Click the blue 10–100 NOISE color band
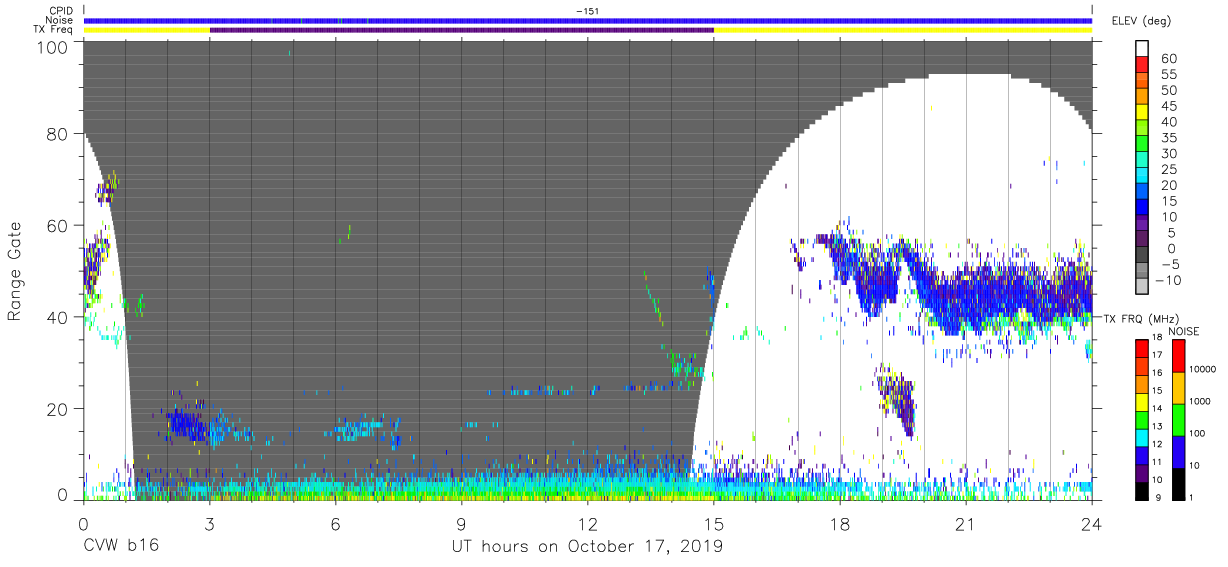Image resolution: width=1228 pixels, height=567 pixels. (1179, 452)
